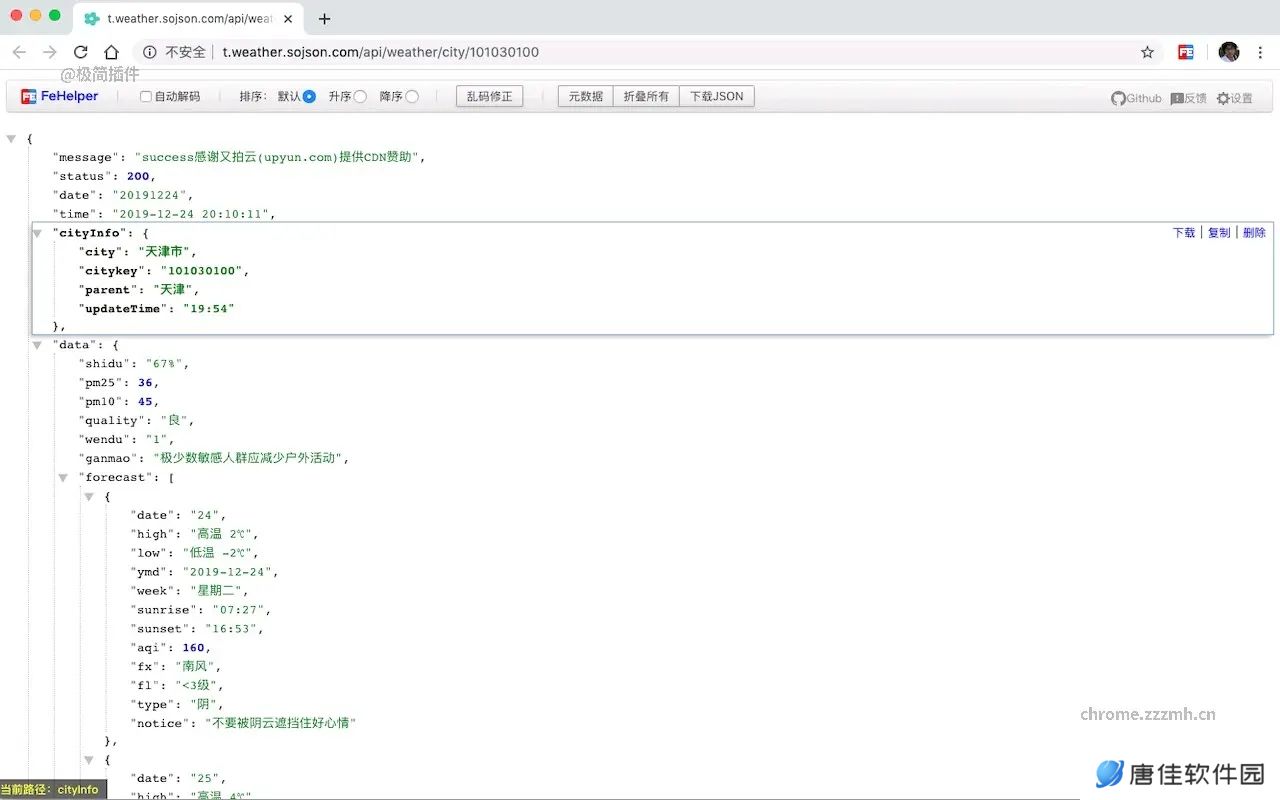The height and width of the screenshot is (800, 1280).
Task: Click the ganmao value text
Action: point(250,458)
